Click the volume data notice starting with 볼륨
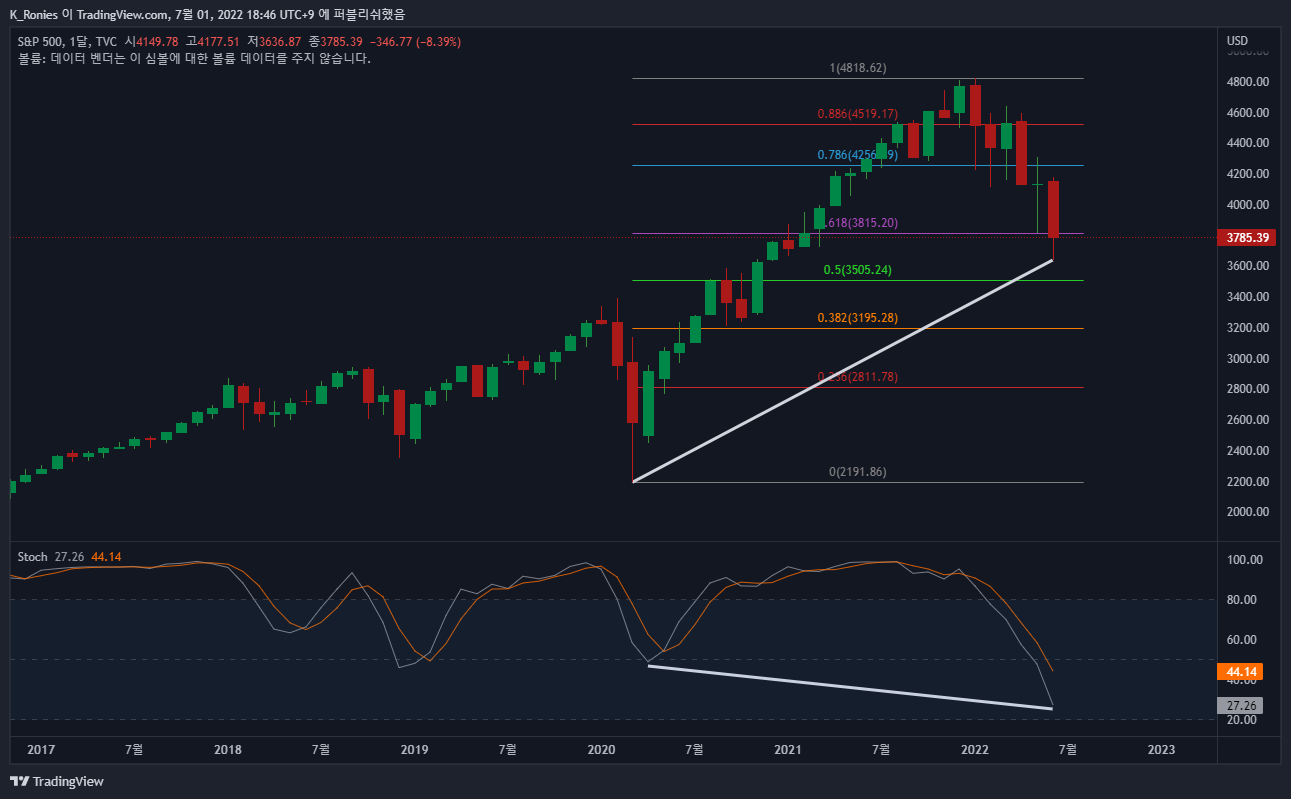 click(195, 59)
